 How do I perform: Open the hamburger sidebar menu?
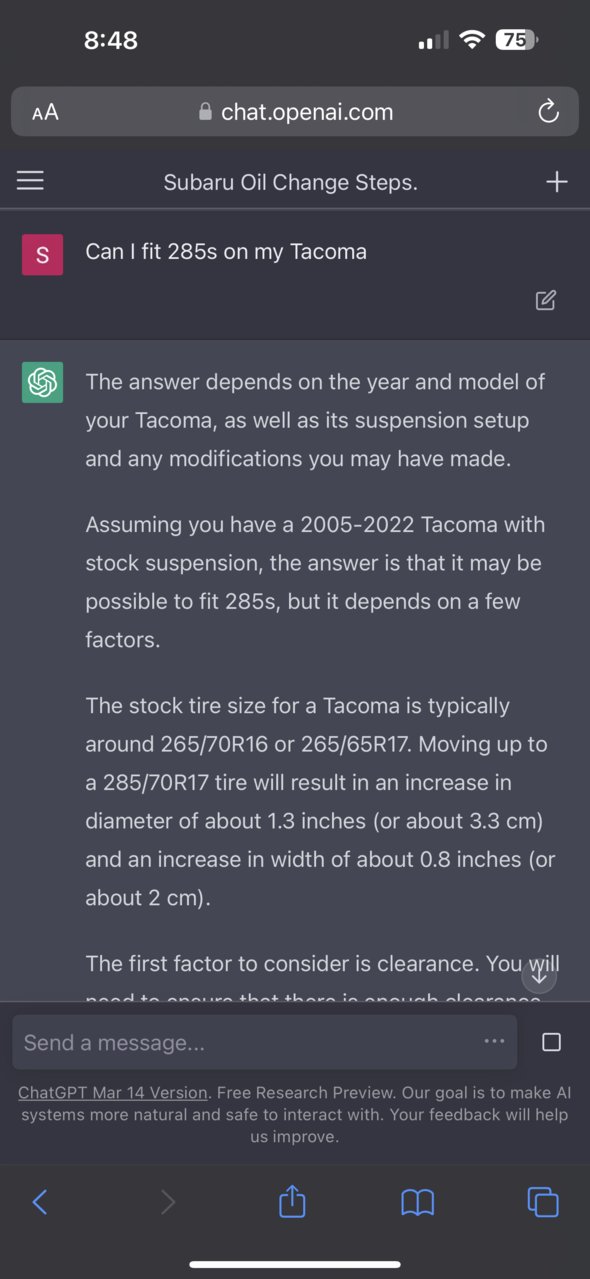pyautogui.click(x=31, y=180)
